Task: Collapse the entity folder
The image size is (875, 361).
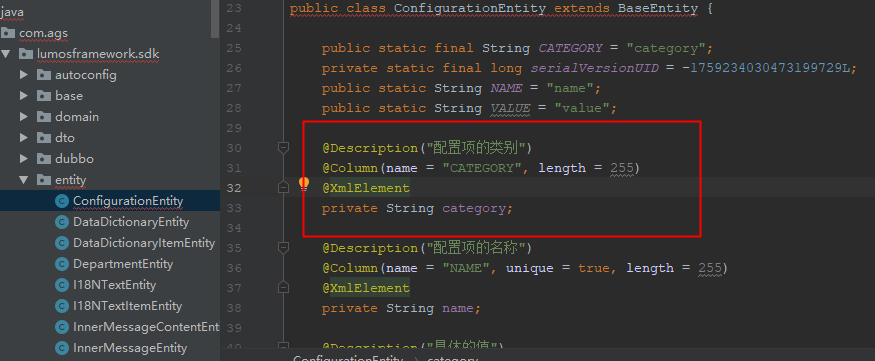Action: click(x=23, y=180)
